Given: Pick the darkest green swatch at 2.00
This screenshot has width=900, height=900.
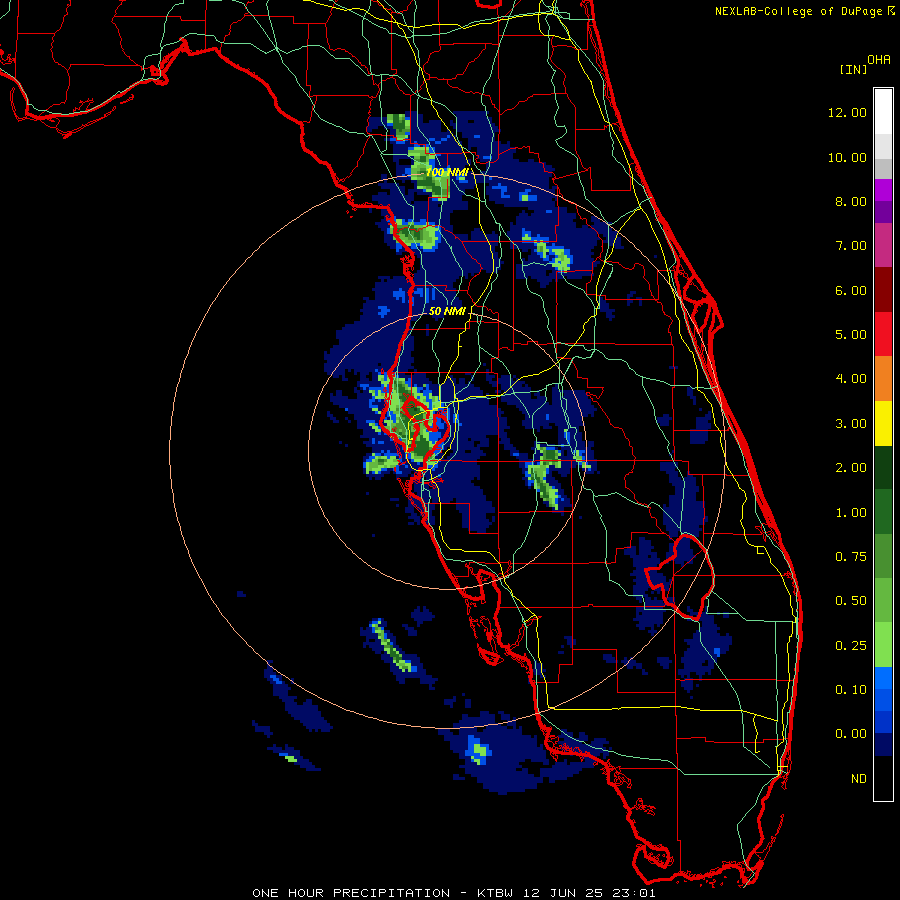Looking at the screenshot, I should [x=883, y=467].
